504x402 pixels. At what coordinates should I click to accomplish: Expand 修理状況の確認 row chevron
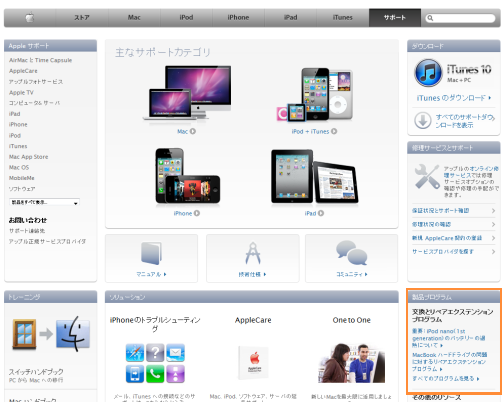click(x=493, y=225)
